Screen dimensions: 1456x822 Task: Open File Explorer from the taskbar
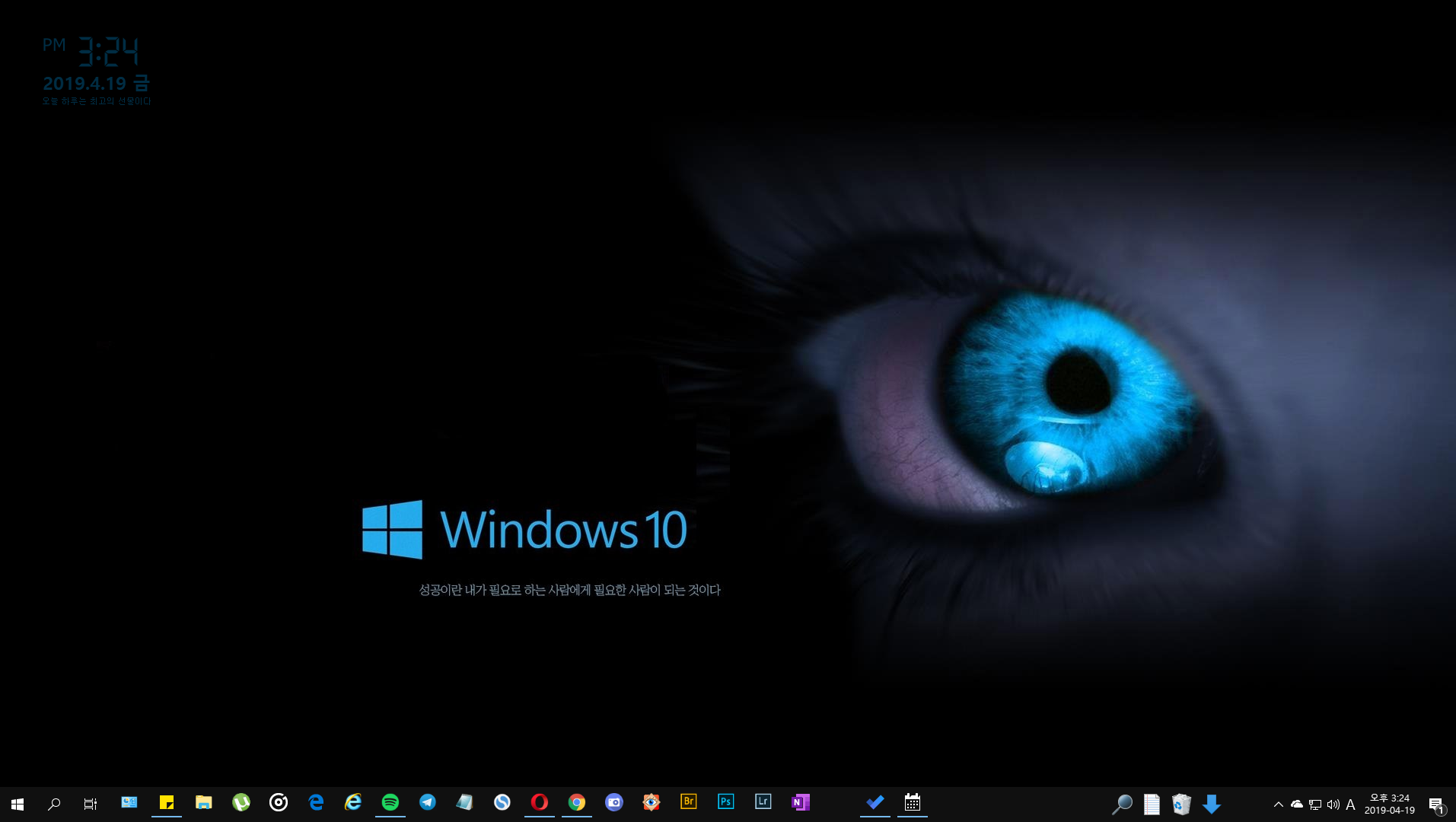click(x=203, y=802)
